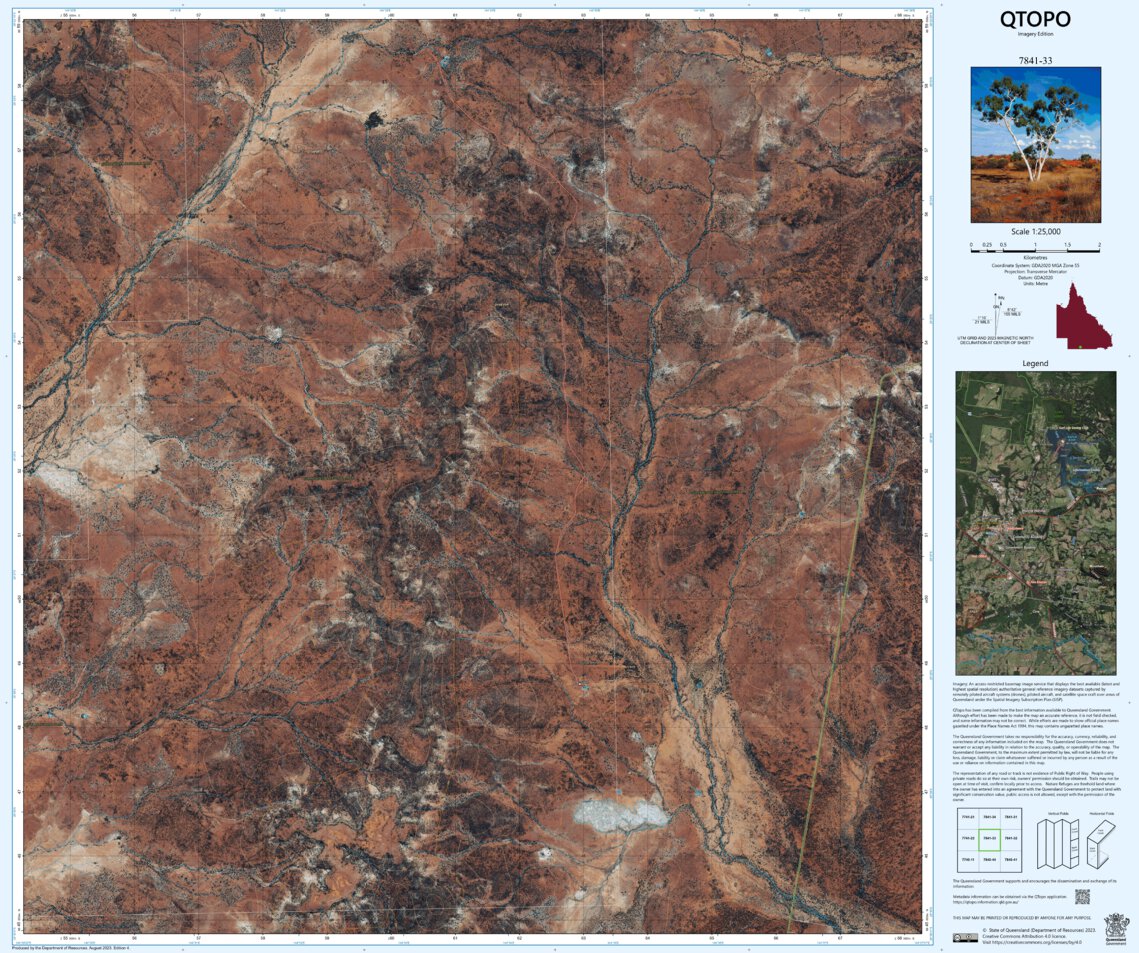Click the sheet number 7841-33 heading
This screenshot has width=1139, height=953.
[x=1035, y=62]
